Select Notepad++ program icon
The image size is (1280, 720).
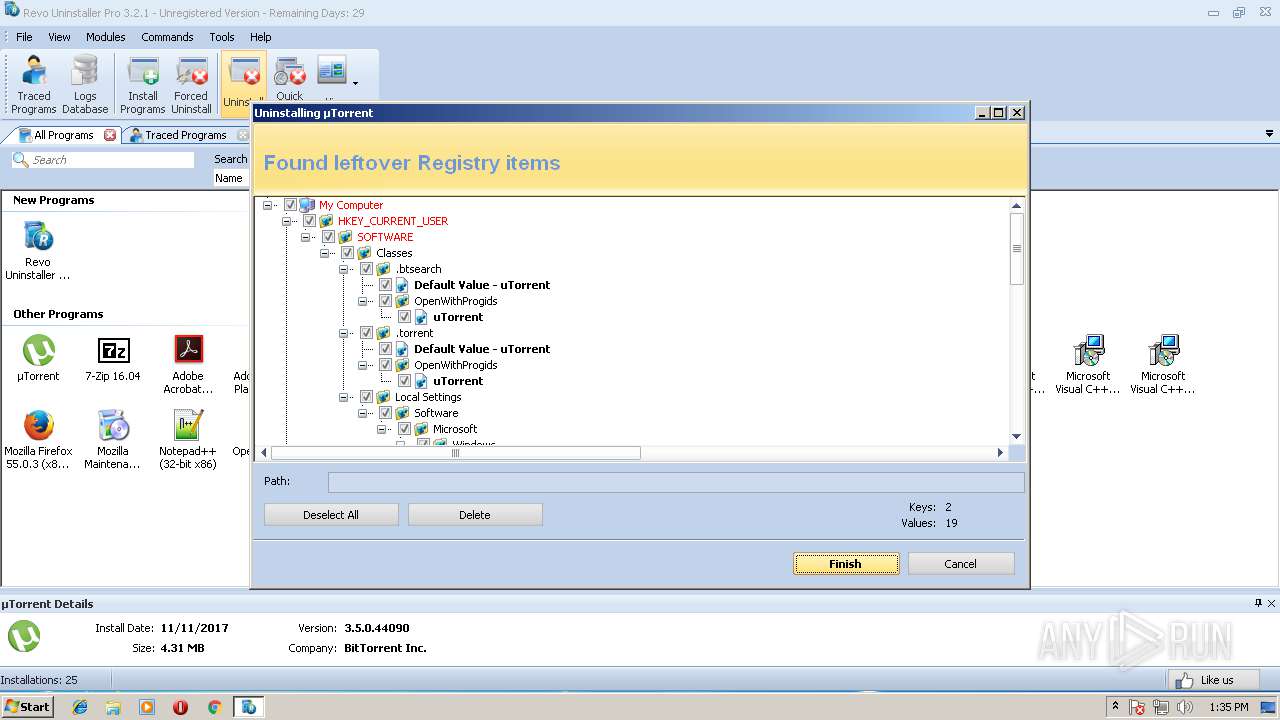tap(188, 440)
